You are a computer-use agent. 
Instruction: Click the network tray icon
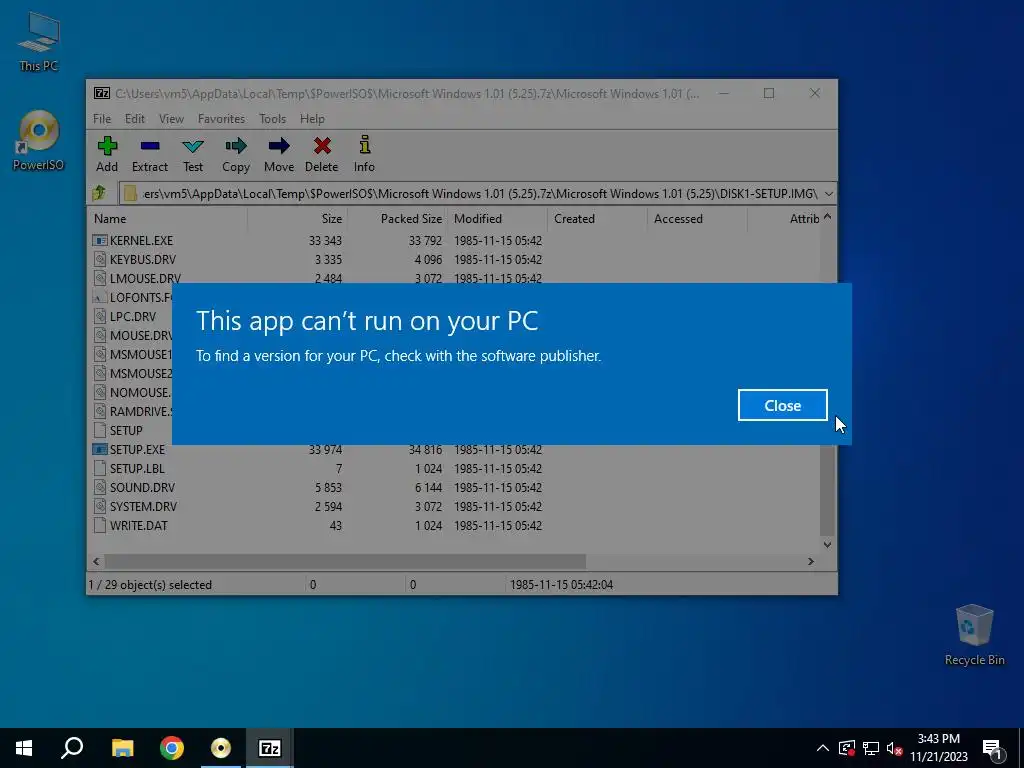871,748
